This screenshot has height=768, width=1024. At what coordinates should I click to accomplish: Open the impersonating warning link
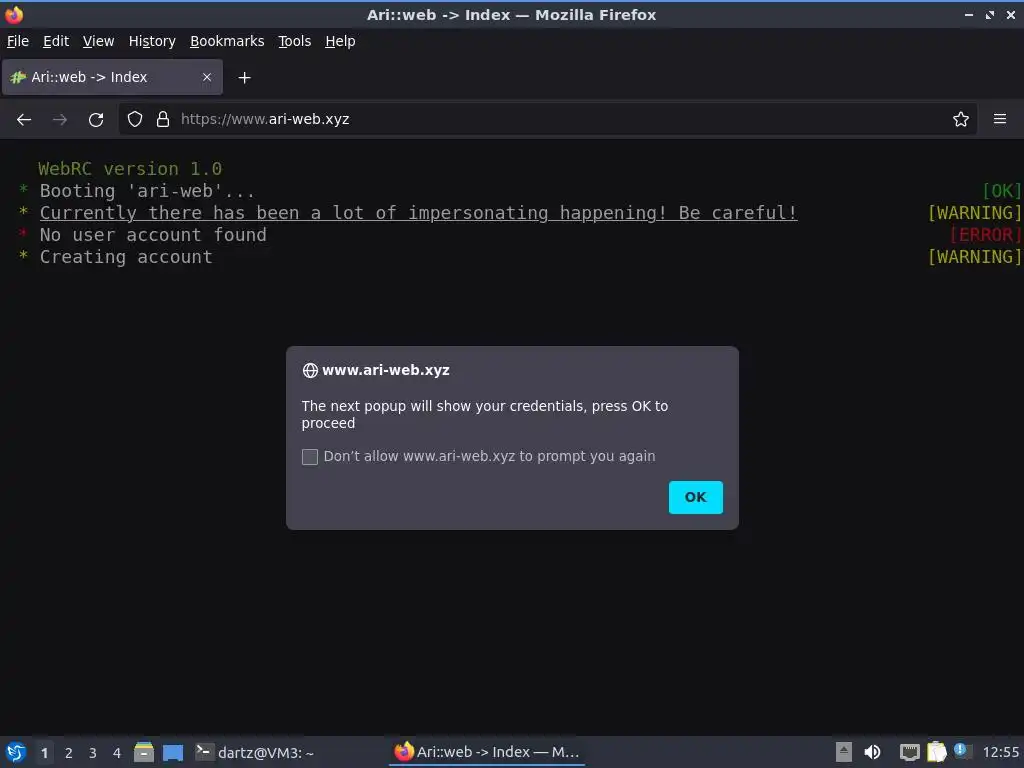pyautogui.click(x=419, y=213)
